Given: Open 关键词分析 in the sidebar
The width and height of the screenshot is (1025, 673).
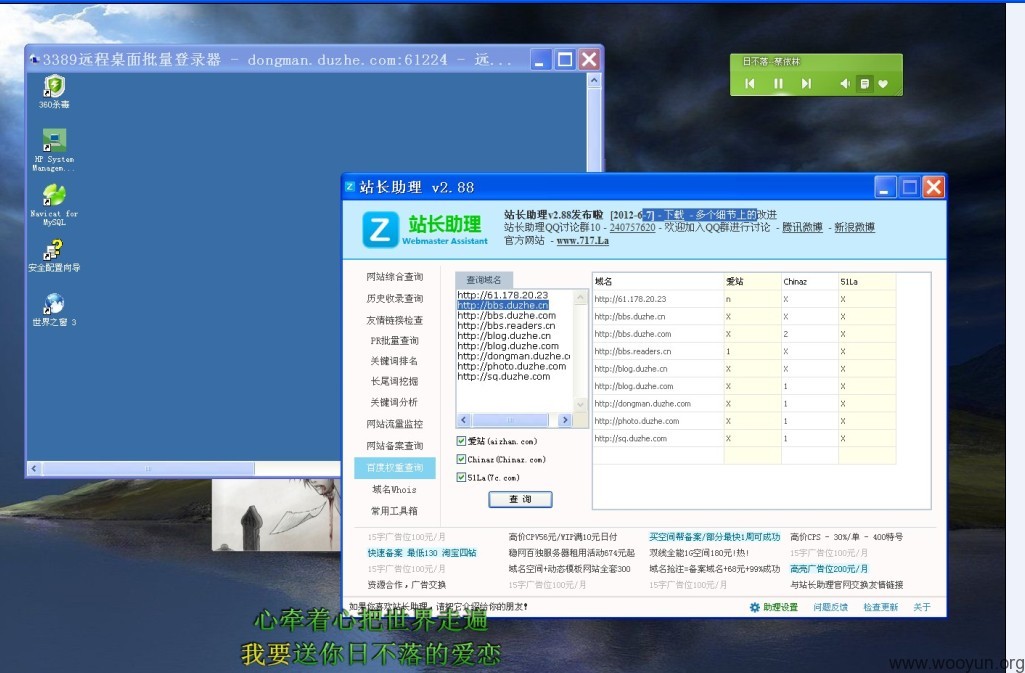Looking at the screenshot, I should click(395, 402).
